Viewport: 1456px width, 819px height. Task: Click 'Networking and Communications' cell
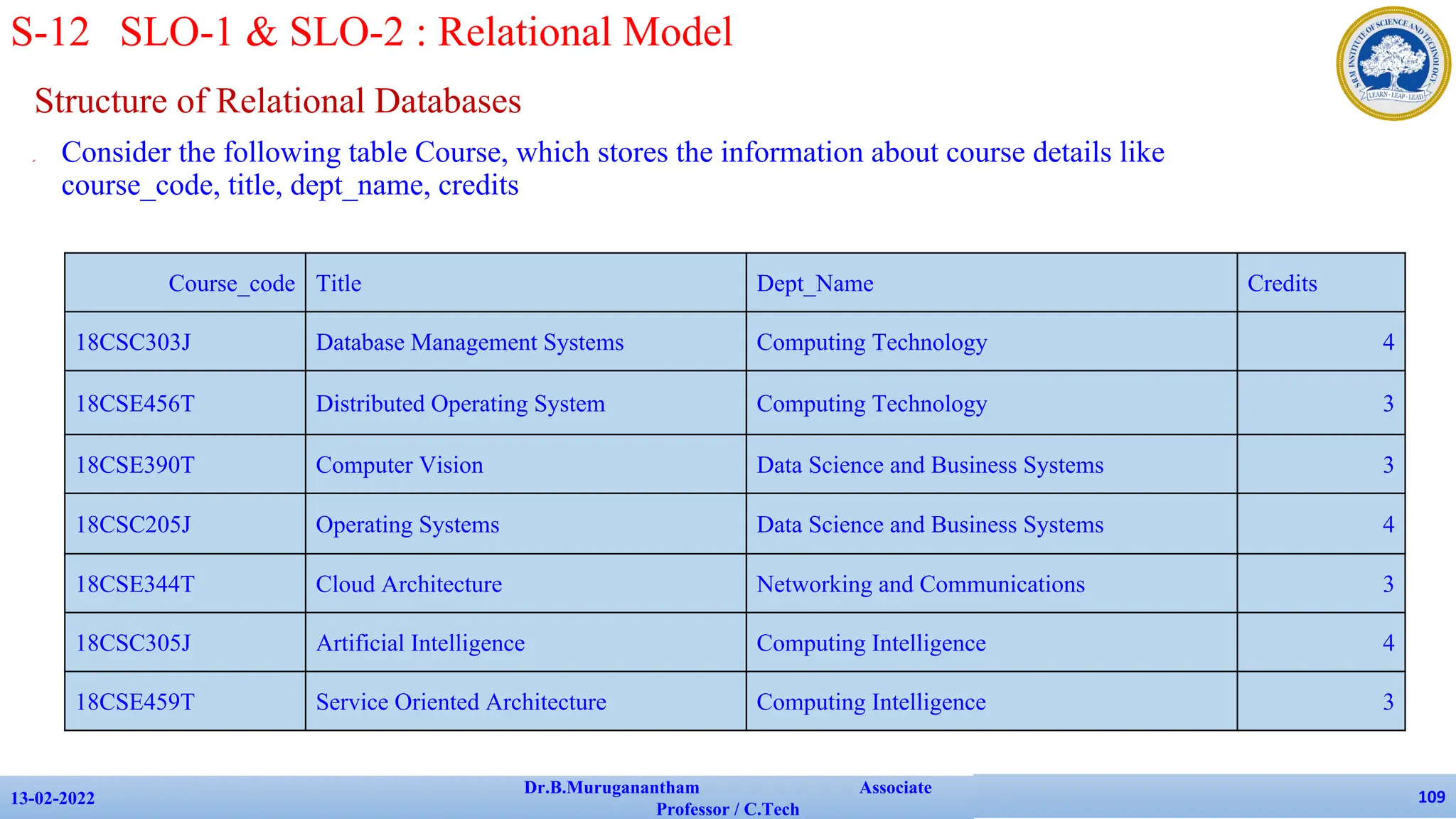click(x=992, y=584)
